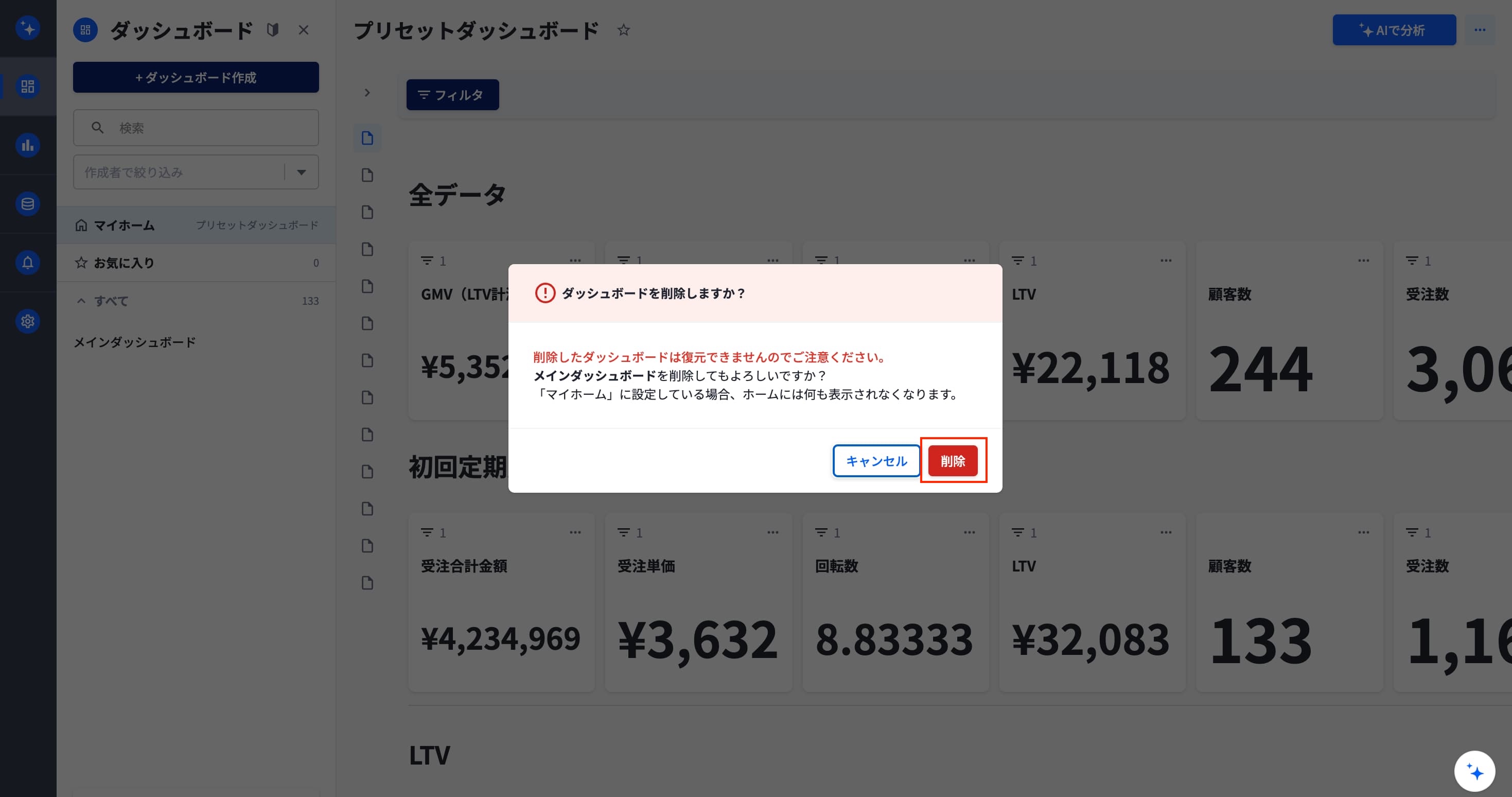Open the dashboard grid icon in left rail
Viewport: 1512px width, 797px height.
point(28,87)
